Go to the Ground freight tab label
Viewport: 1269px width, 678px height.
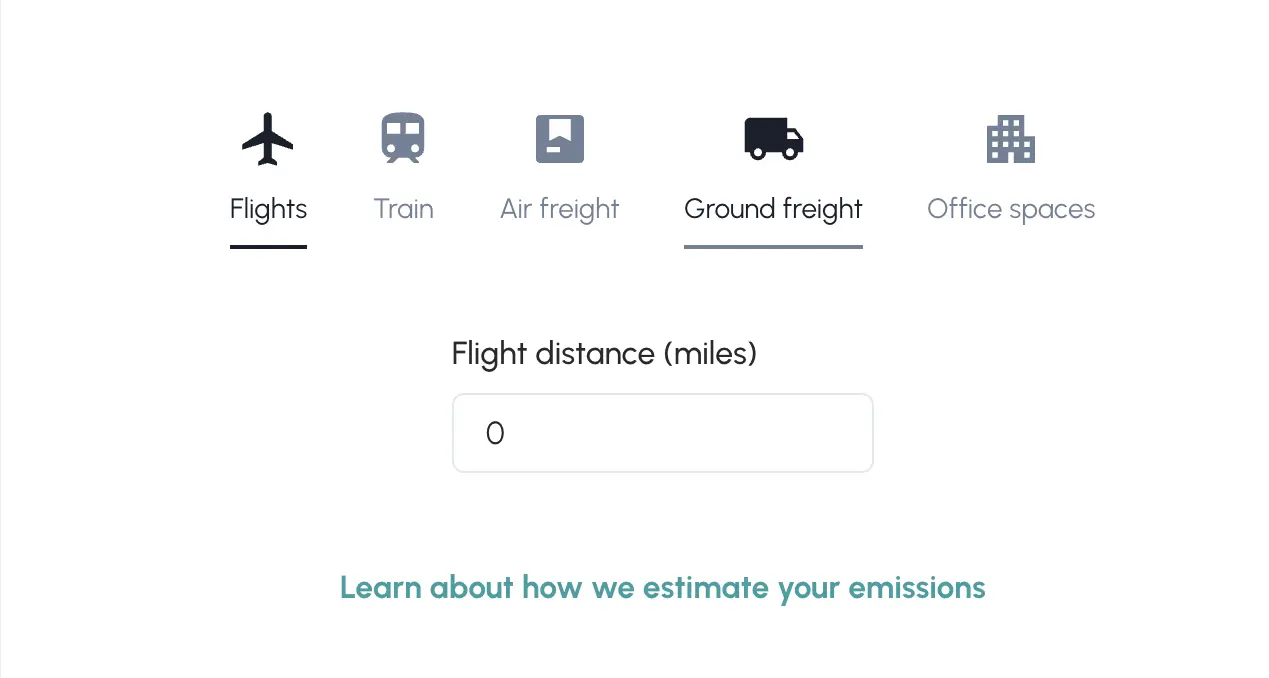(x=773, y=209)
